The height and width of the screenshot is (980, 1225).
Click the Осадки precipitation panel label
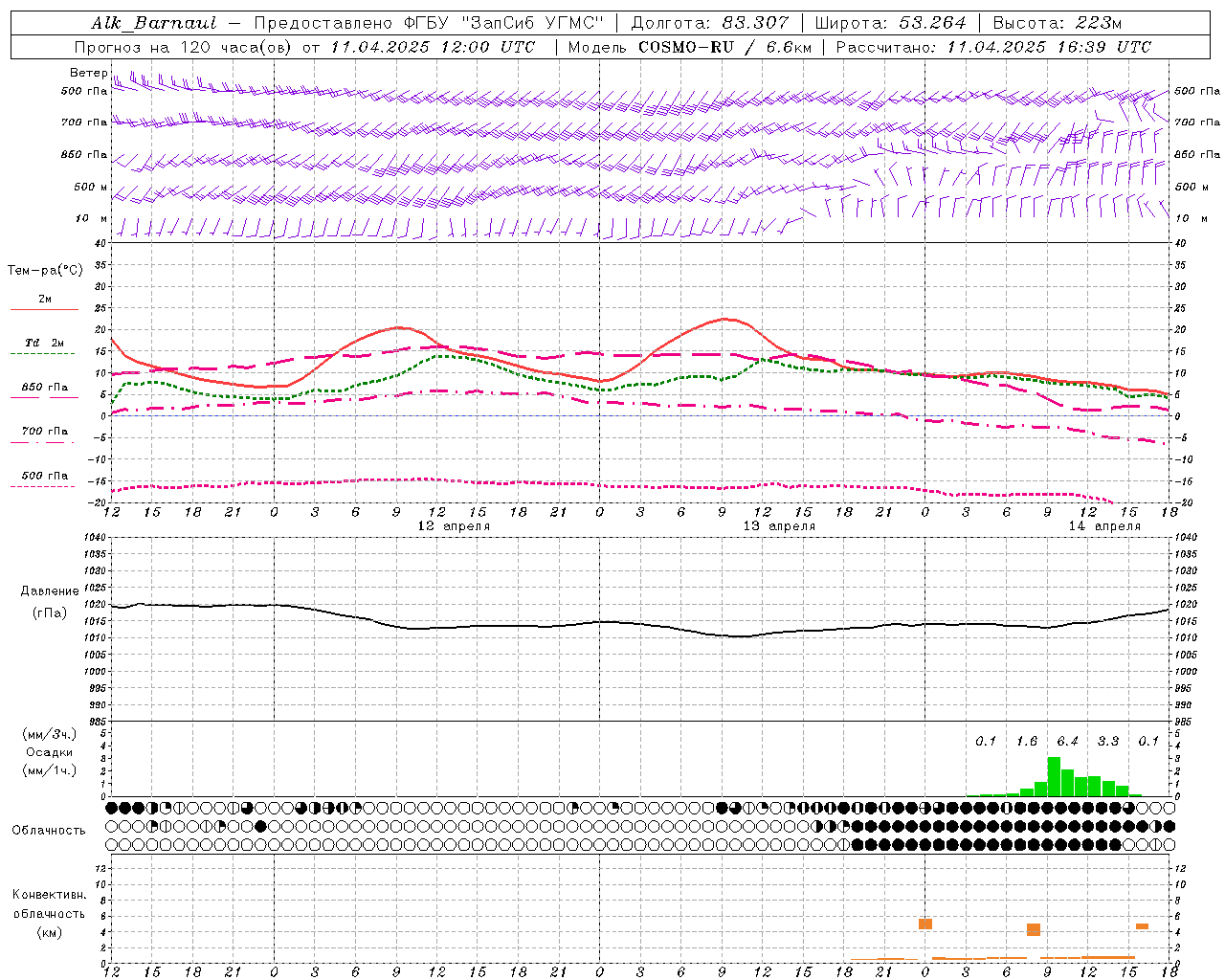[49, 752]
